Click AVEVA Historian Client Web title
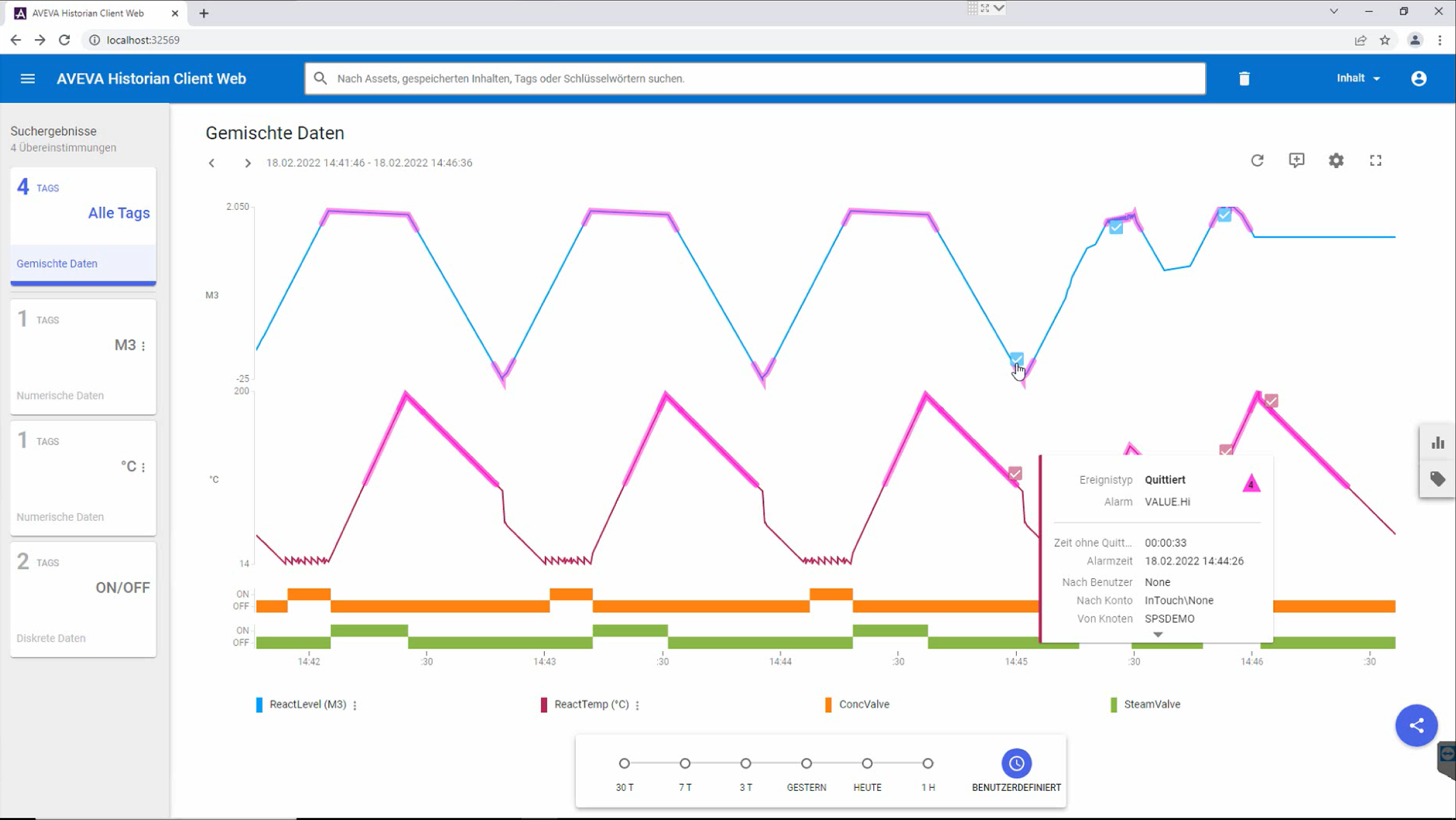This screenshot has width=1456, height=820. pyautogui.click(x=152, y=78)
